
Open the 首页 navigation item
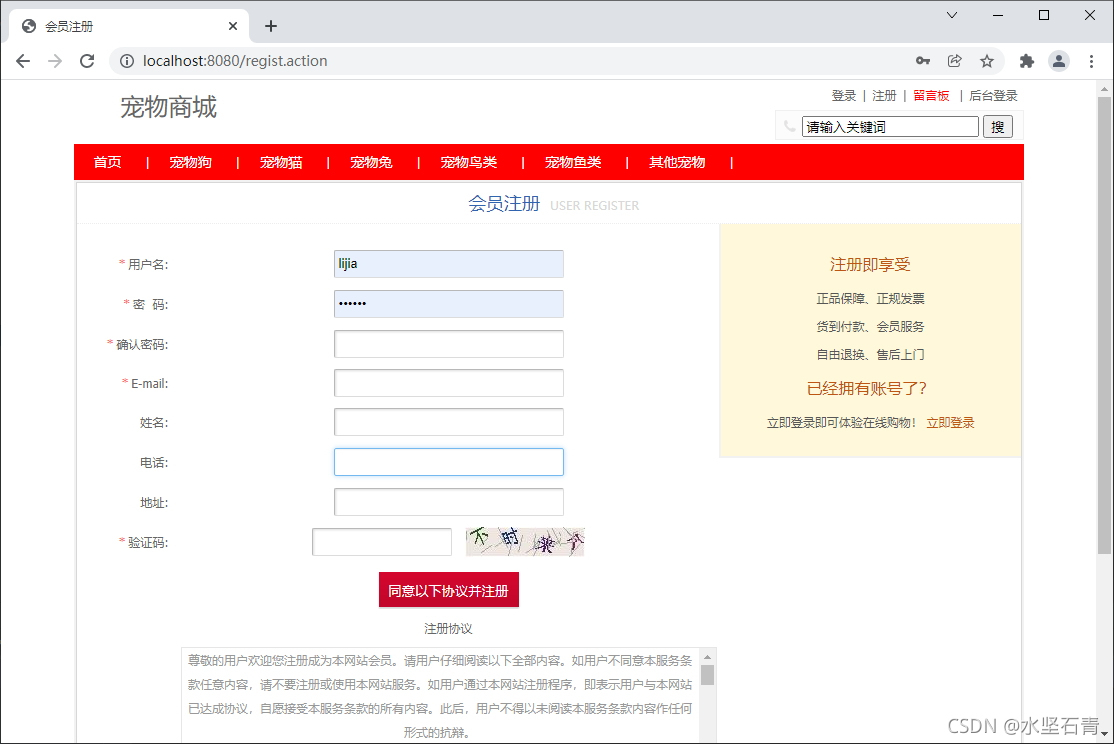pyautogui.click(x=107, y=162)
